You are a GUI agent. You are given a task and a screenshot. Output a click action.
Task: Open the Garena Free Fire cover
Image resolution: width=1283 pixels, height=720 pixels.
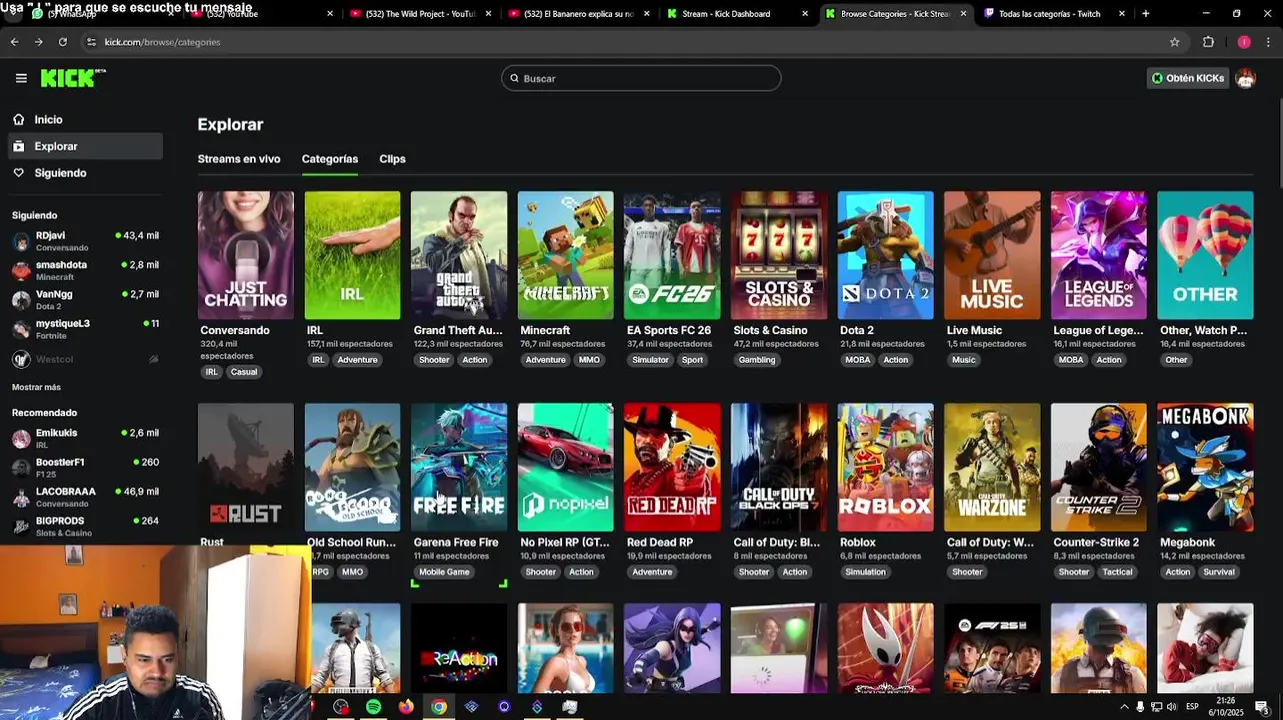459,467
